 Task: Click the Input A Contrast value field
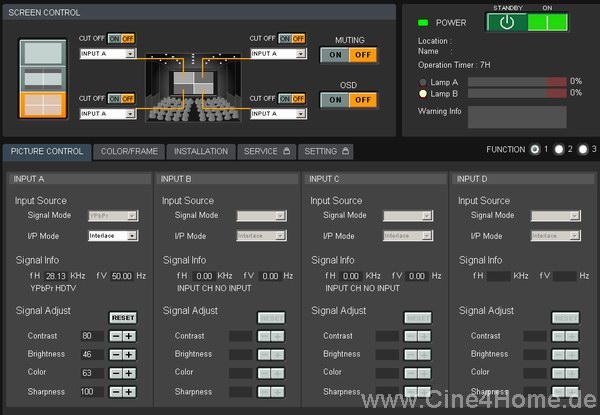[92, 336]
